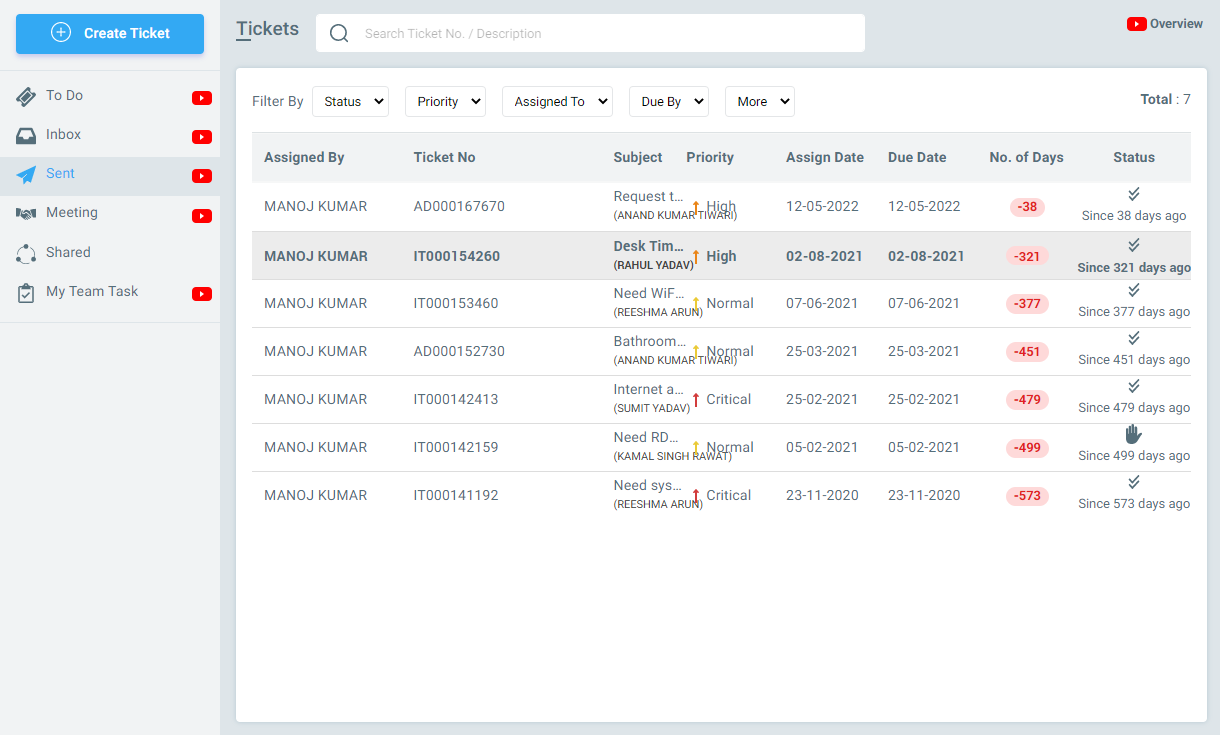
Task: Open the More filter menu
Action: tap(759, 101)
